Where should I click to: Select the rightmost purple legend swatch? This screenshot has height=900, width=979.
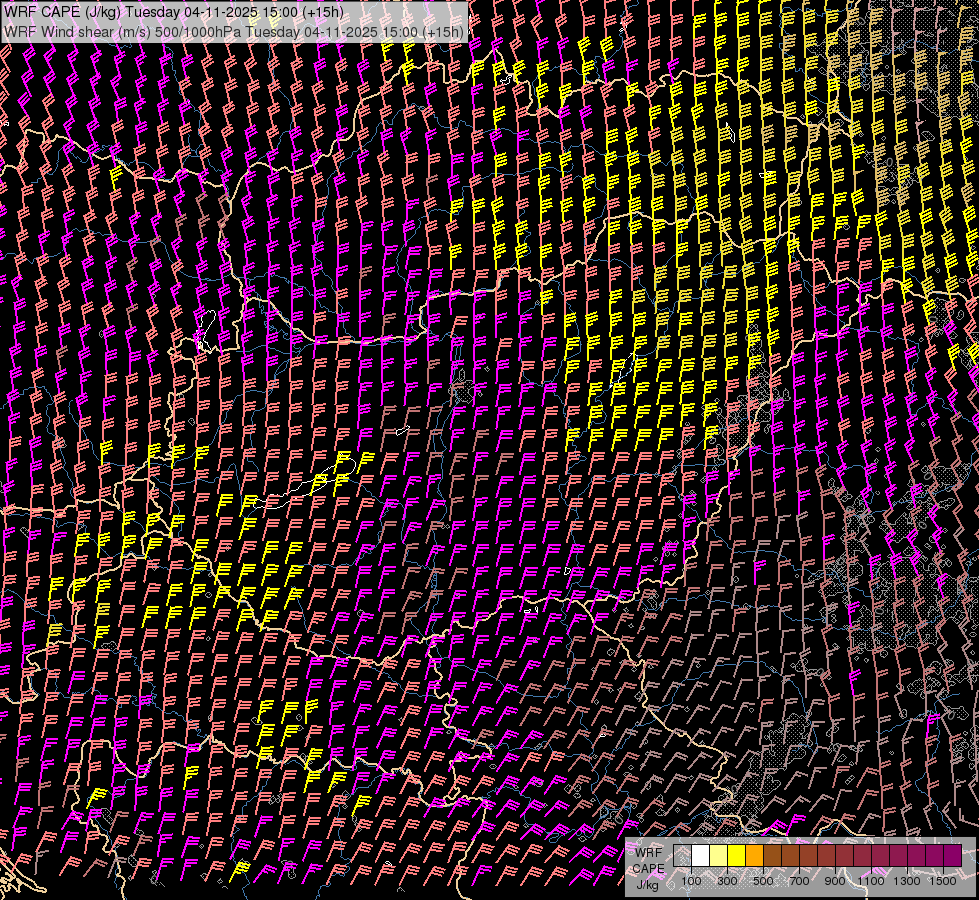tap(953, 855)
